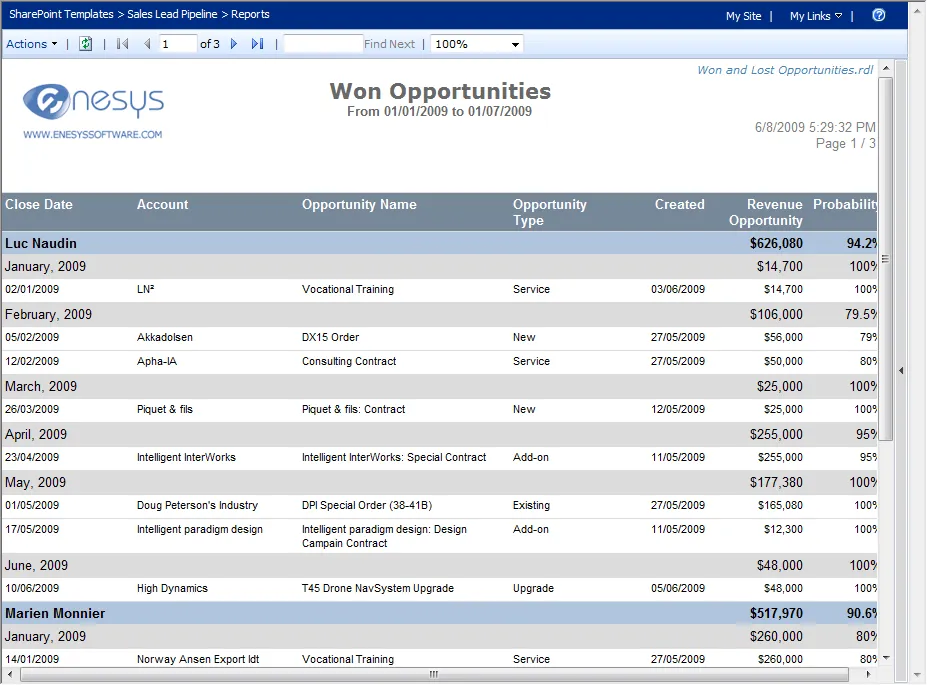
Task: Navigate to Sales Lead Pipeline breadcrumb
Action: pos(175,15)
